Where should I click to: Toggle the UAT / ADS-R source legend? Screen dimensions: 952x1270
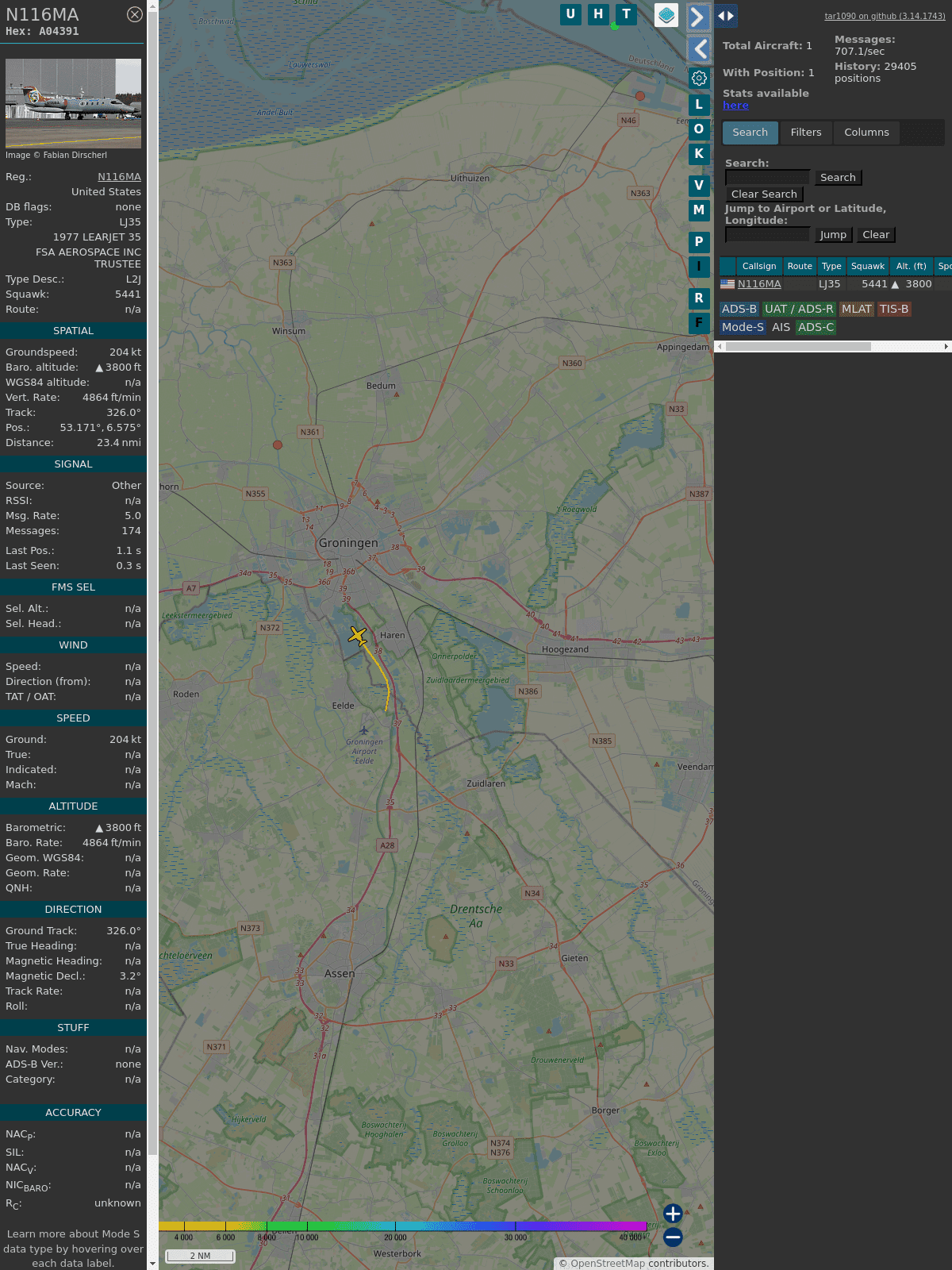(x=799, y=310)
